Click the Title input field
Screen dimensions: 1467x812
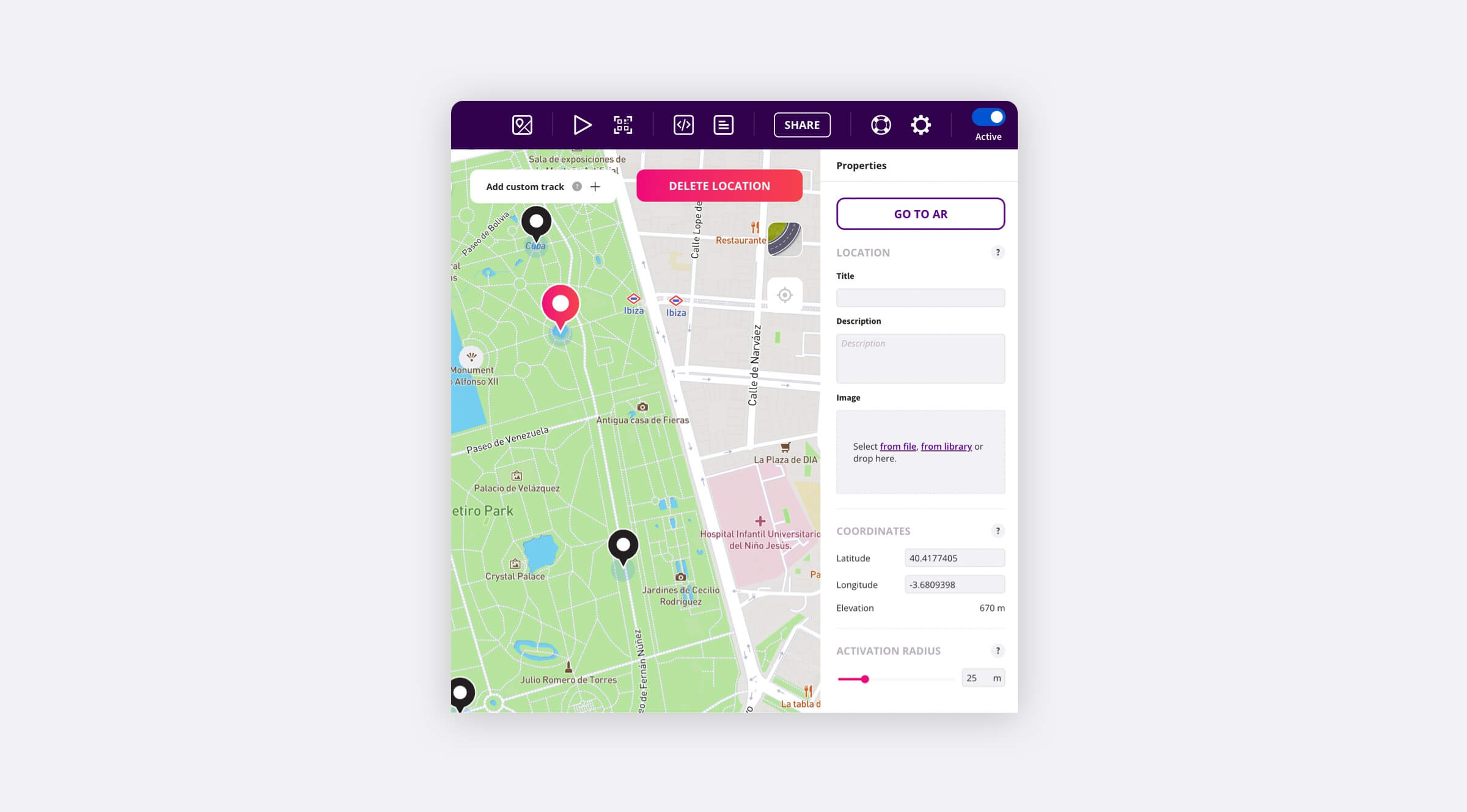point(919,297)
